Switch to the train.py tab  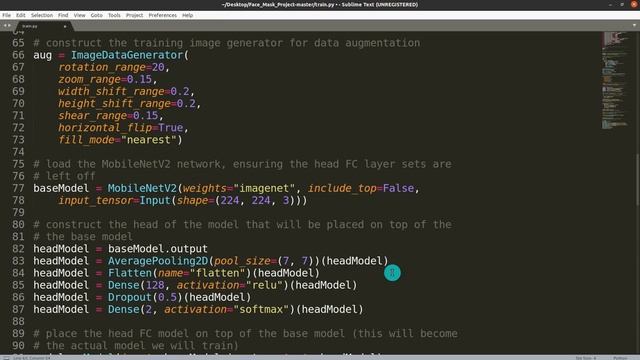[43, 26]
